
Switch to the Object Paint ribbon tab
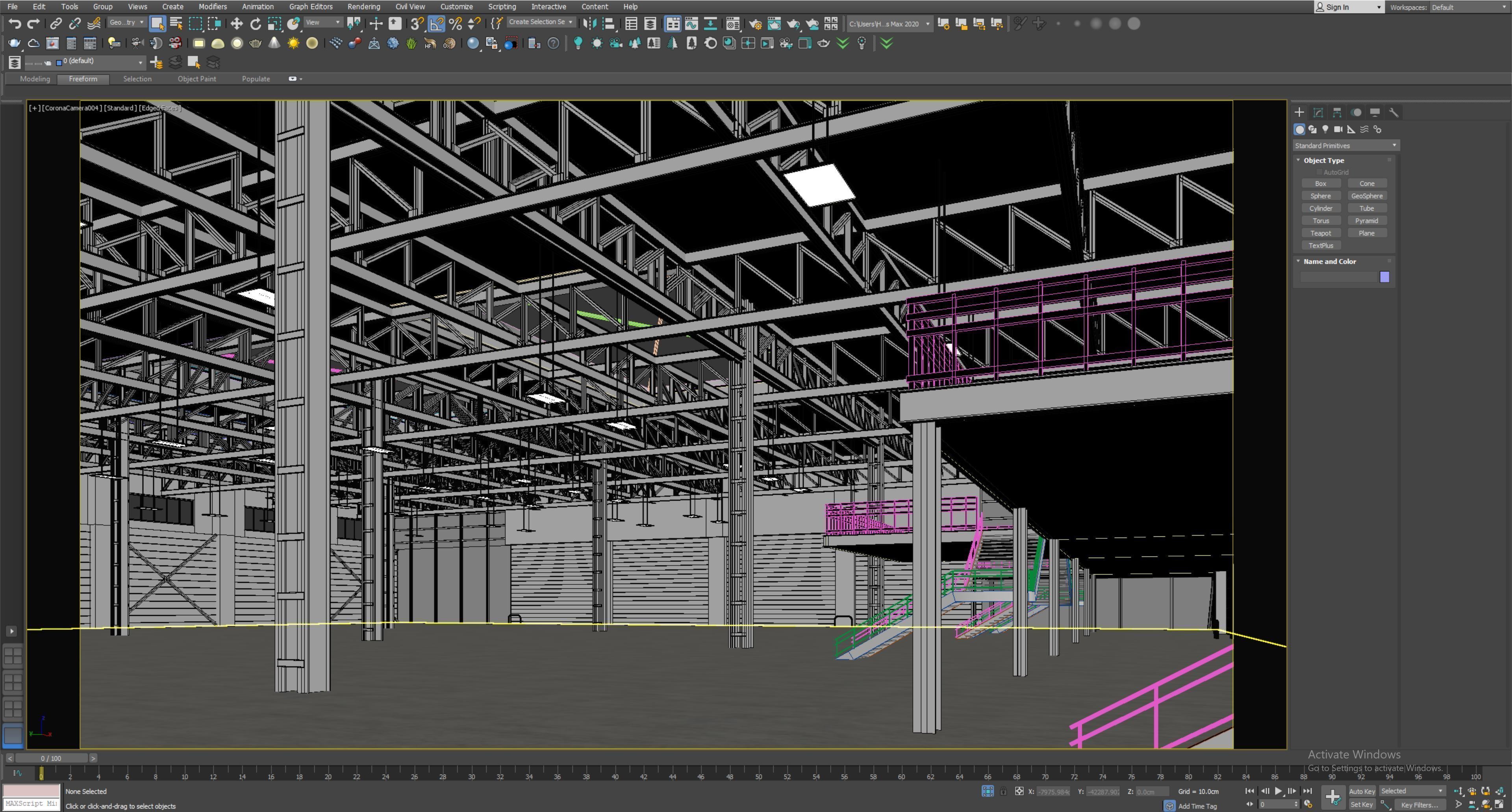coord(196,79)
